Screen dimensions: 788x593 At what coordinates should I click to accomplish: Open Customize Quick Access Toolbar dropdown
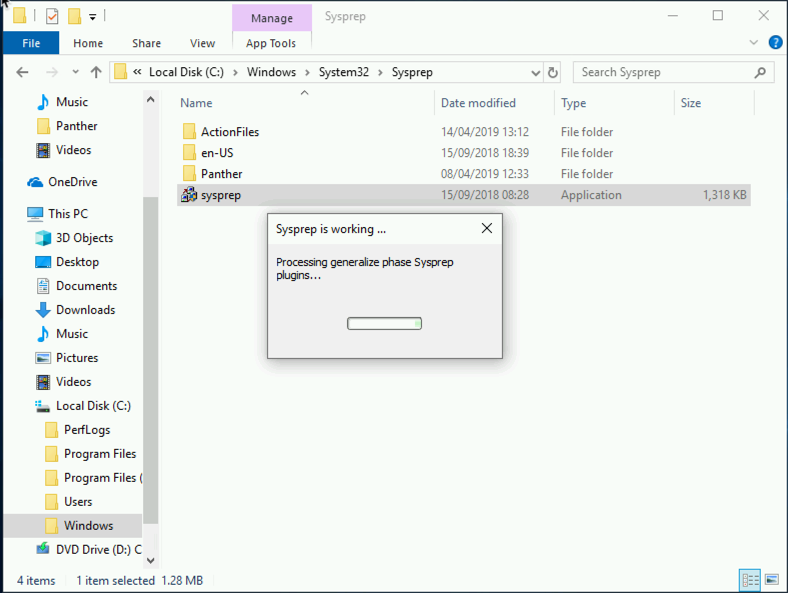92,17
